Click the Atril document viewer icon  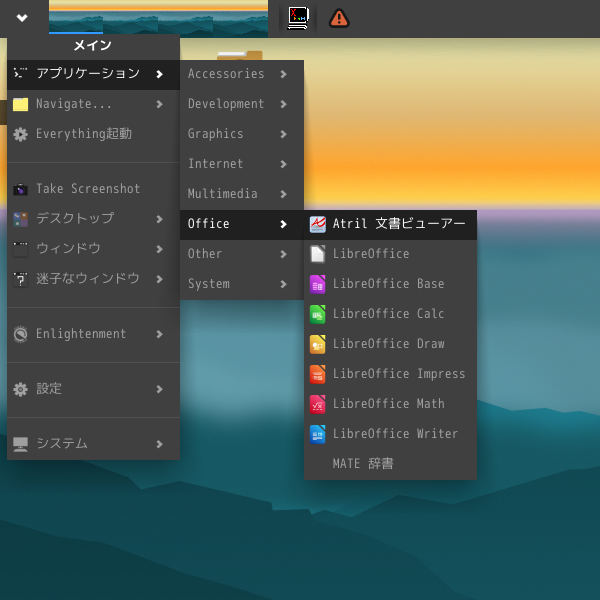(x=318, y=224)
